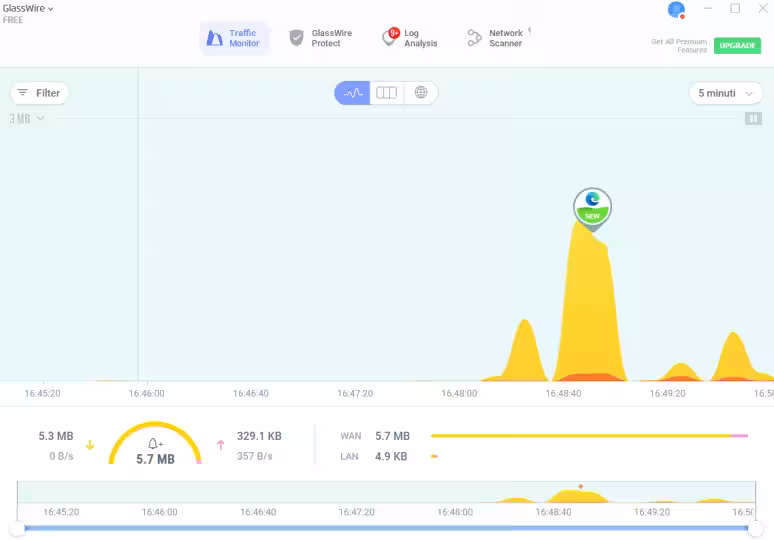This screenshot has width=774, height=540.
Task: Pause the live traffic graph
Action: pos(753,118)
